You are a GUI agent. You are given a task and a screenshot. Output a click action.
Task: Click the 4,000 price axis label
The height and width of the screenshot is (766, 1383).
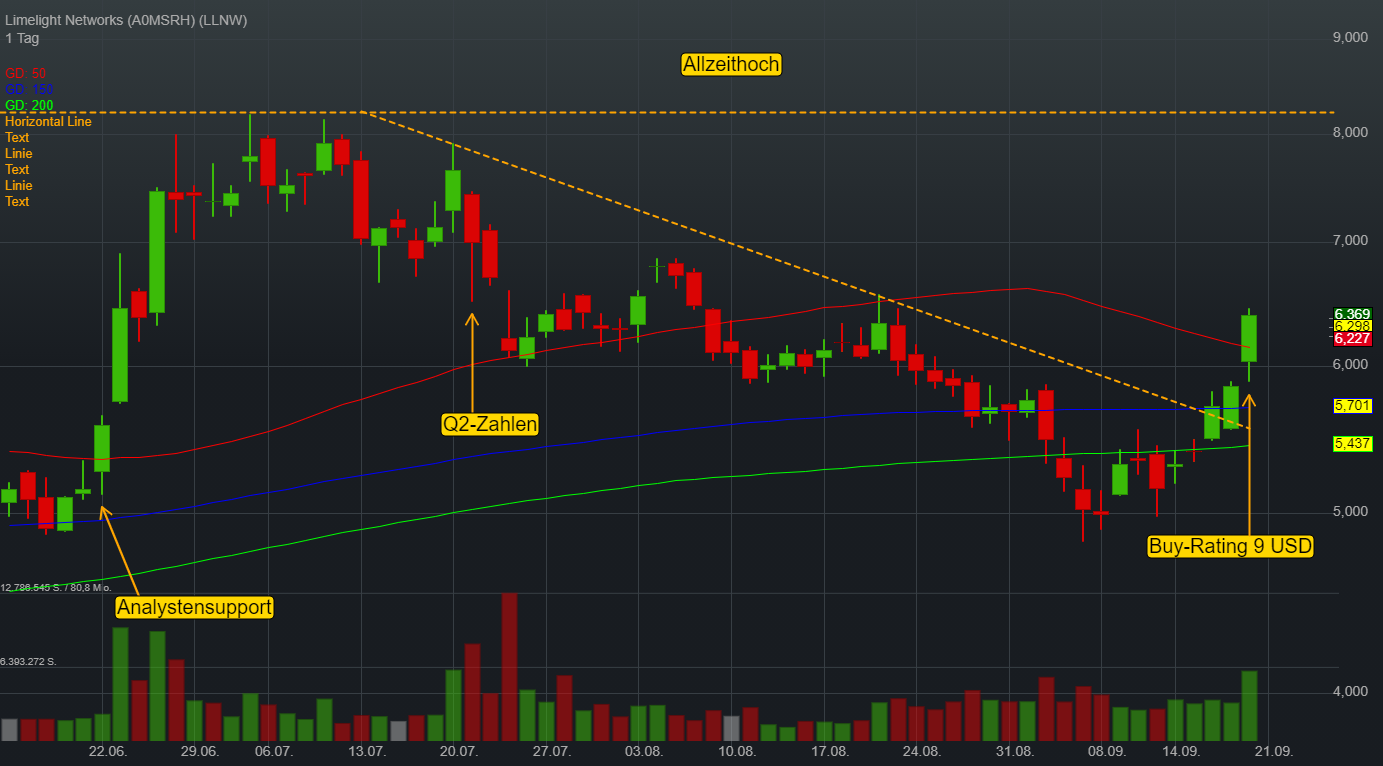1350,692
